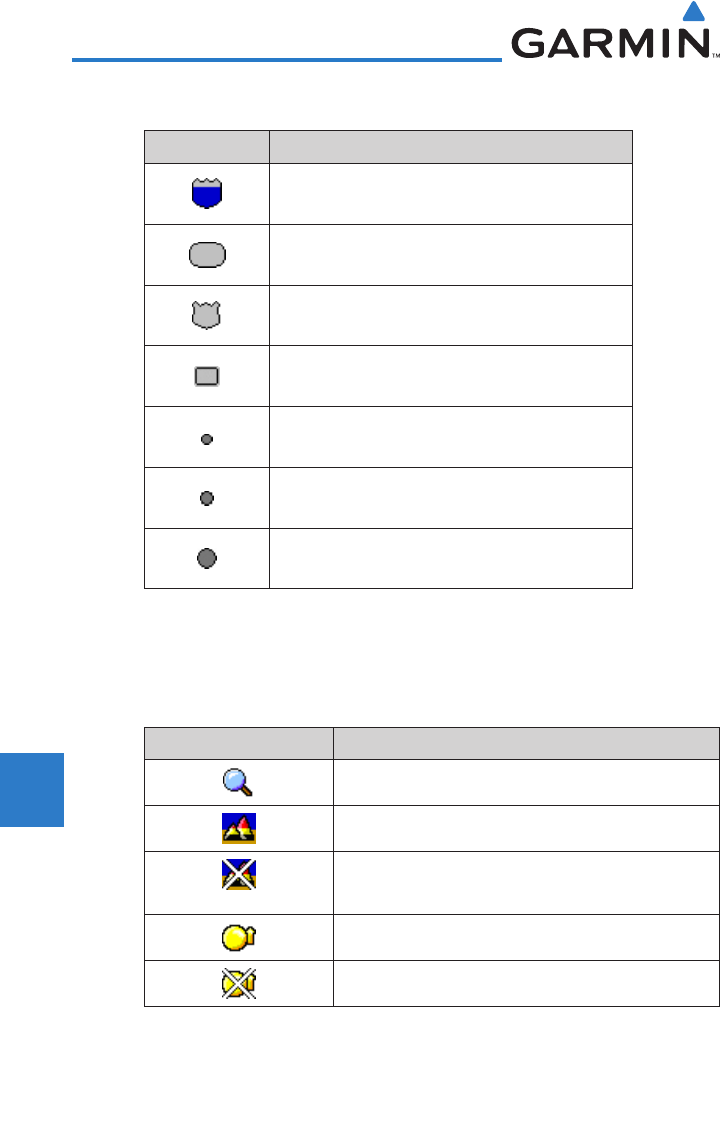Select the small gray square road symbol

(x=207, y=376)
